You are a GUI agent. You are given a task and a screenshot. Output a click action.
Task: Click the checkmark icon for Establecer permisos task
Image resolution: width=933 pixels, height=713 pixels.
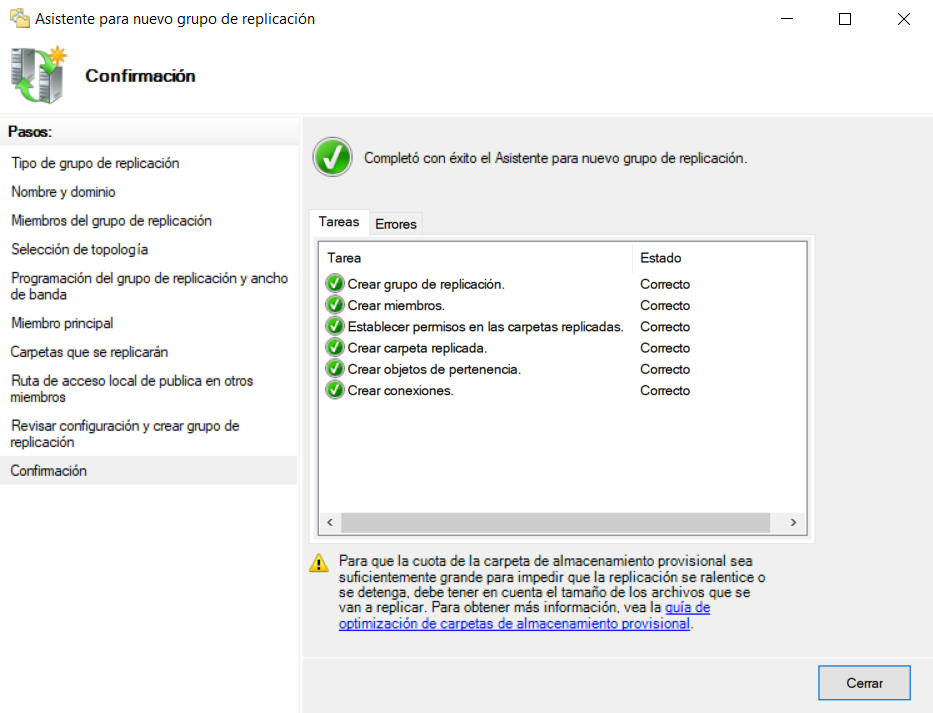pyautogui.click(x=335, y=327)
